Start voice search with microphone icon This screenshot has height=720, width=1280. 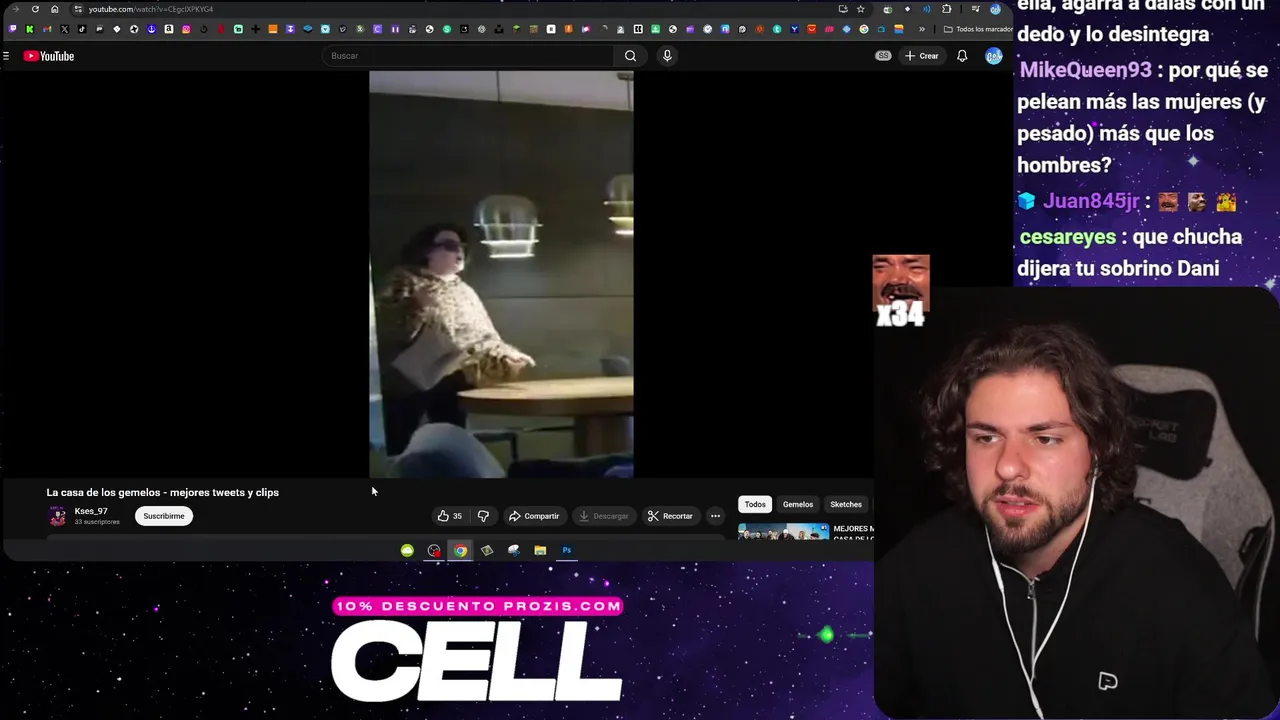pos(667,56)
